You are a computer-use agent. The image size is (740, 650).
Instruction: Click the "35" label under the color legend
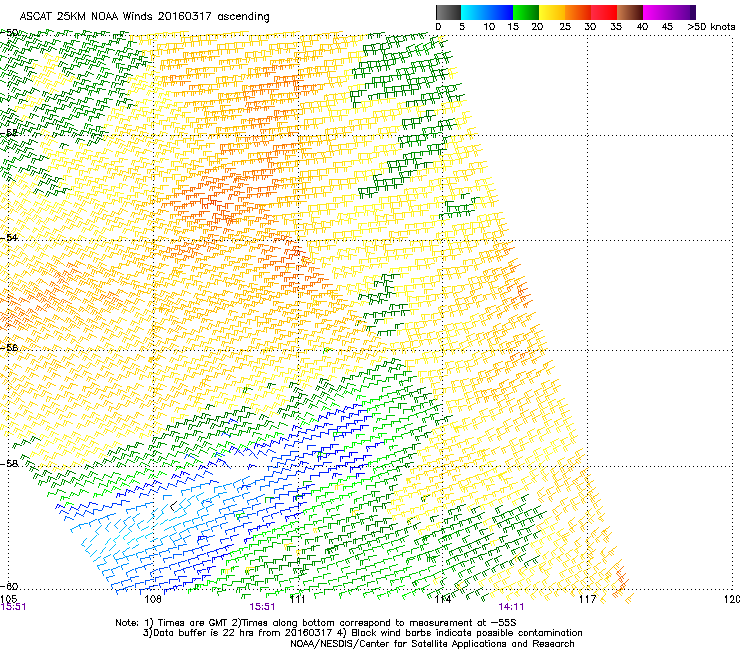pyautogui.click(x=616, y=27)
